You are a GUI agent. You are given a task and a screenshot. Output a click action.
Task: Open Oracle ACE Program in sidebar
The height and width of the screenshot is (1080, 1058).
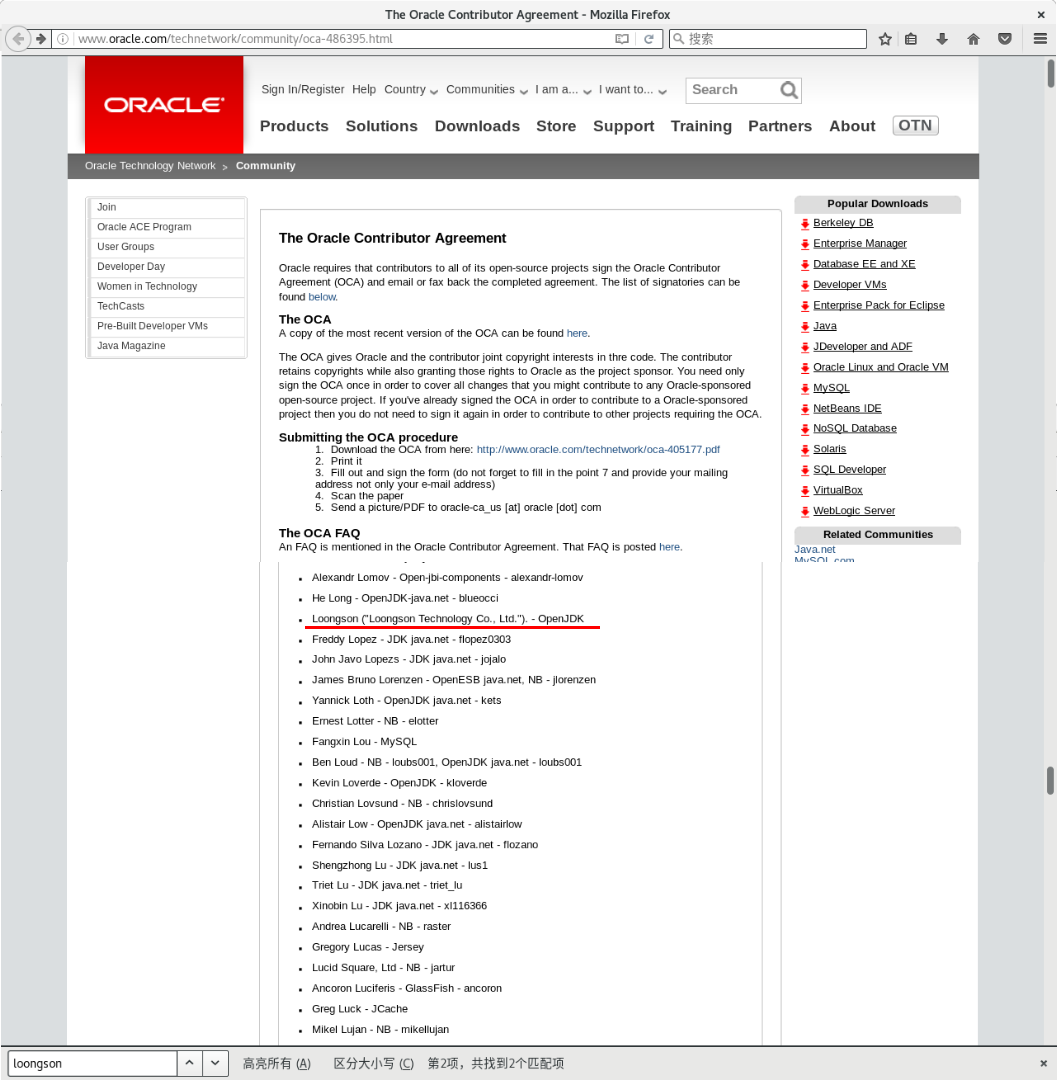(x=144, y=227)
